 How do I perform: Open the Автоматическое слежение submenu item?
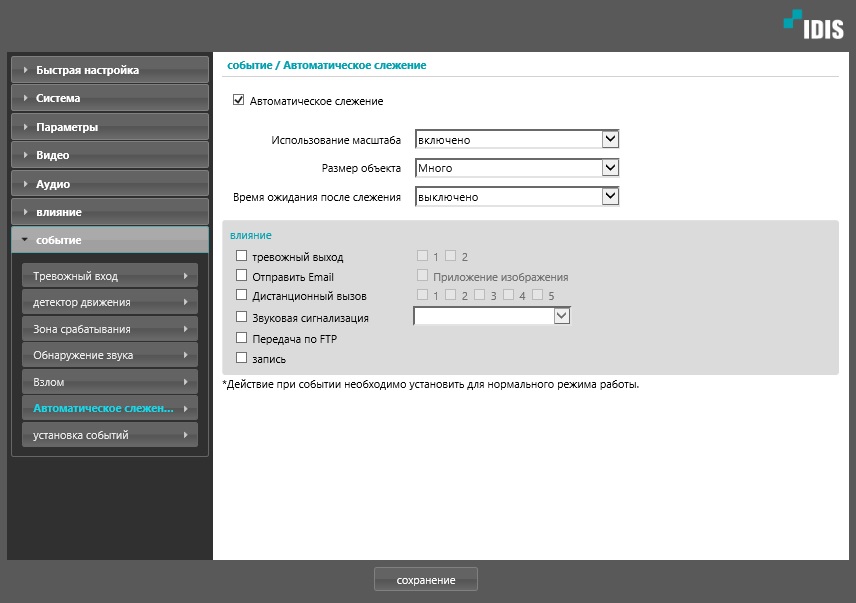[x=110, y=408]
